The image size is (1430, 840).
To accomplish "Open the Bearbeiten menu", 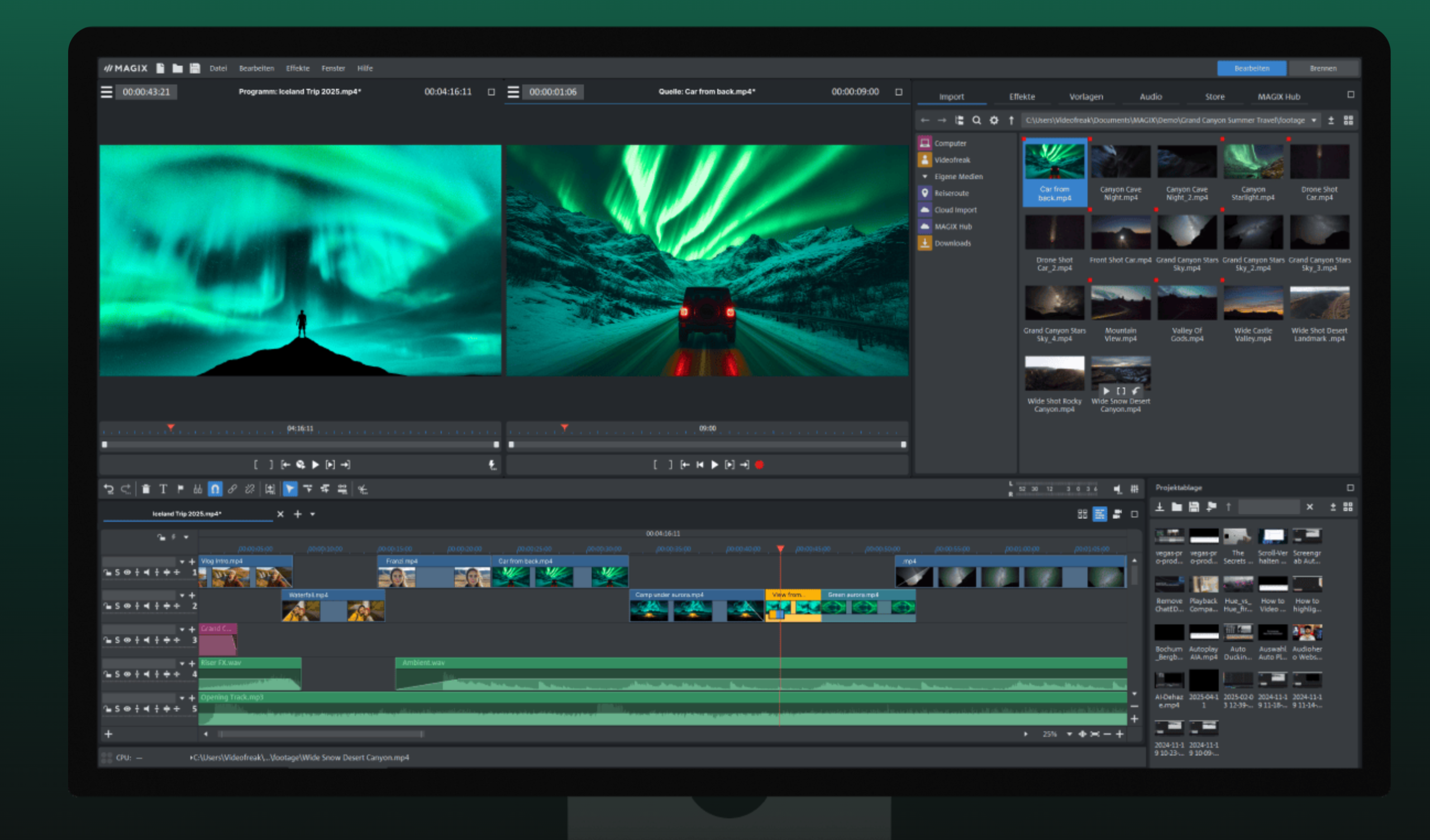I will tap(256, 68).
